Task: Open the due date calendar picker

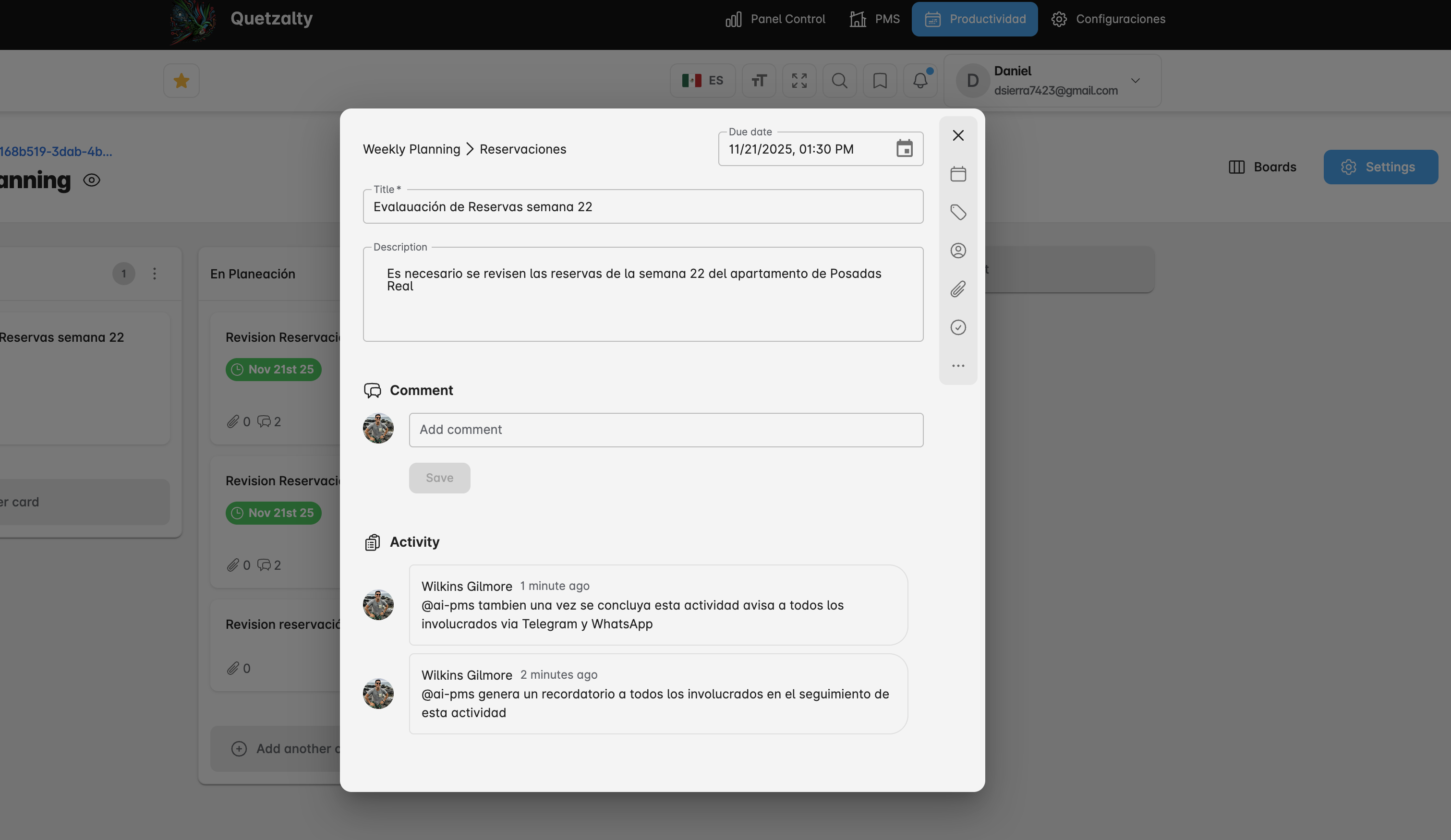Action: (904, 149)
